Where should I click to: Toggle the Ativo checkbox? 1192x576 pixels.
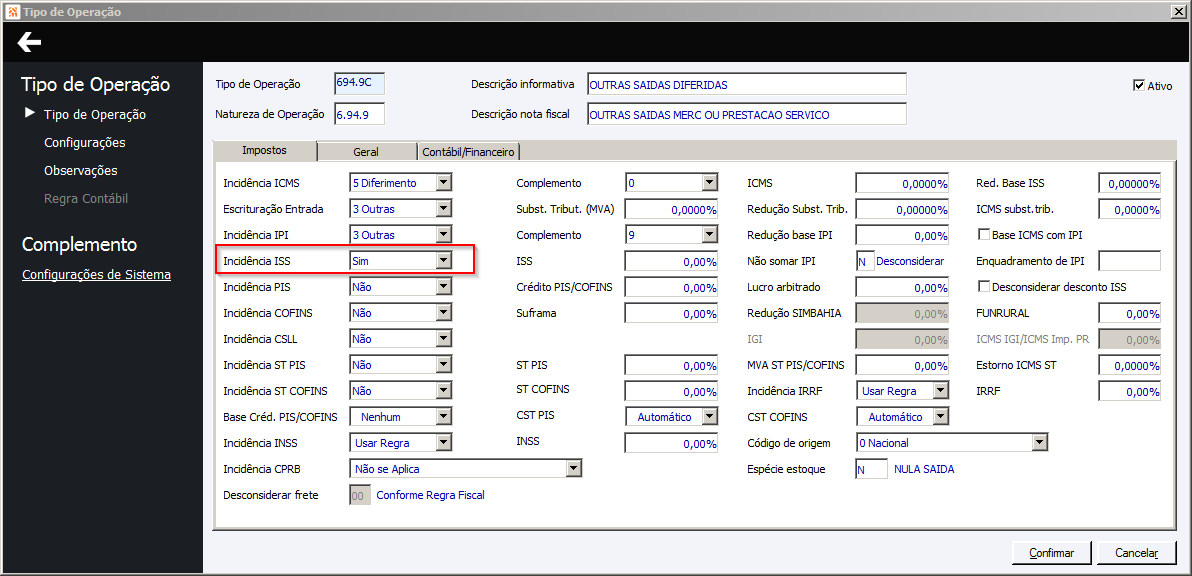(1138, 86)
